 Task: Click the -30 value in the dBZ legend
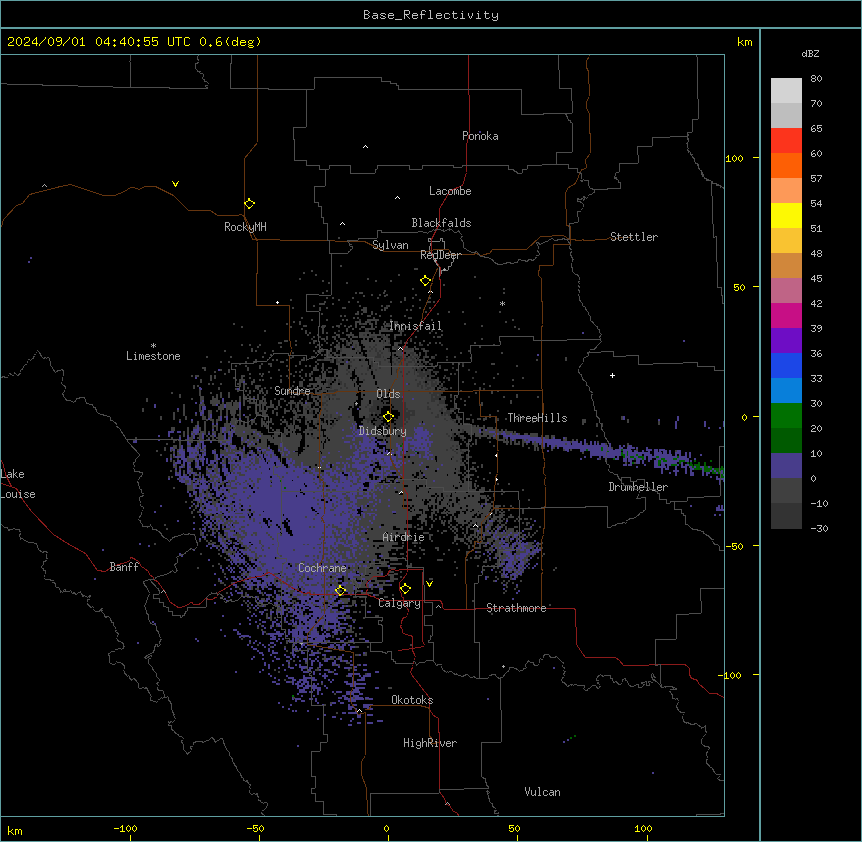pos(819,528)
